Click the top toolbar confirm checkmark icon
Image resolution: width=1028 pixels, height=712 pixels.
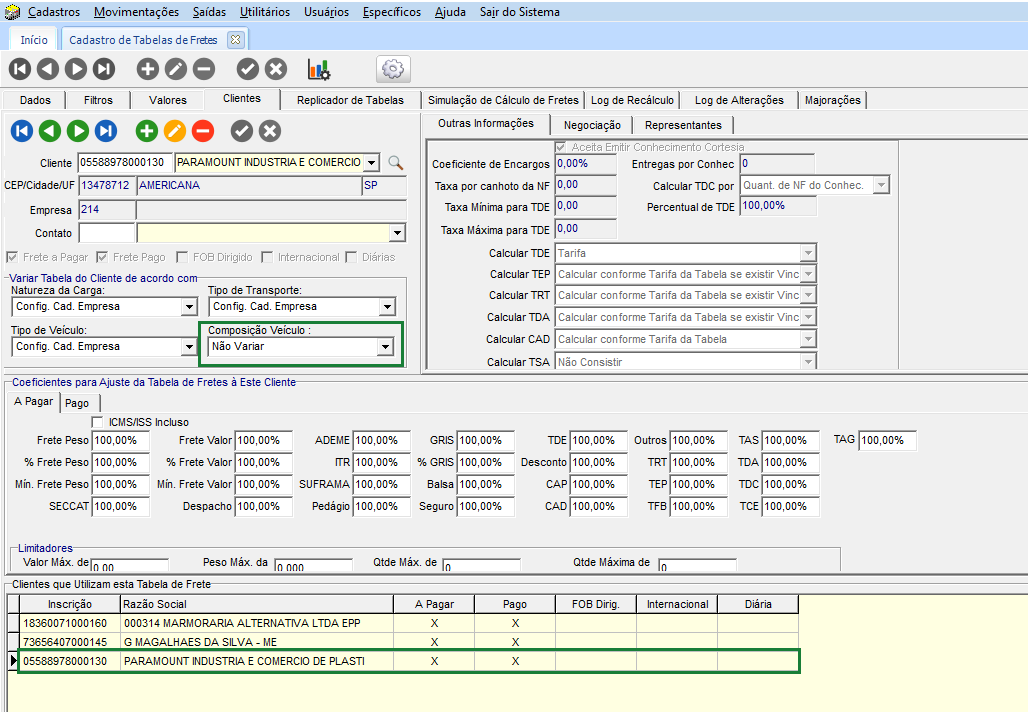(x=248, y=69)
